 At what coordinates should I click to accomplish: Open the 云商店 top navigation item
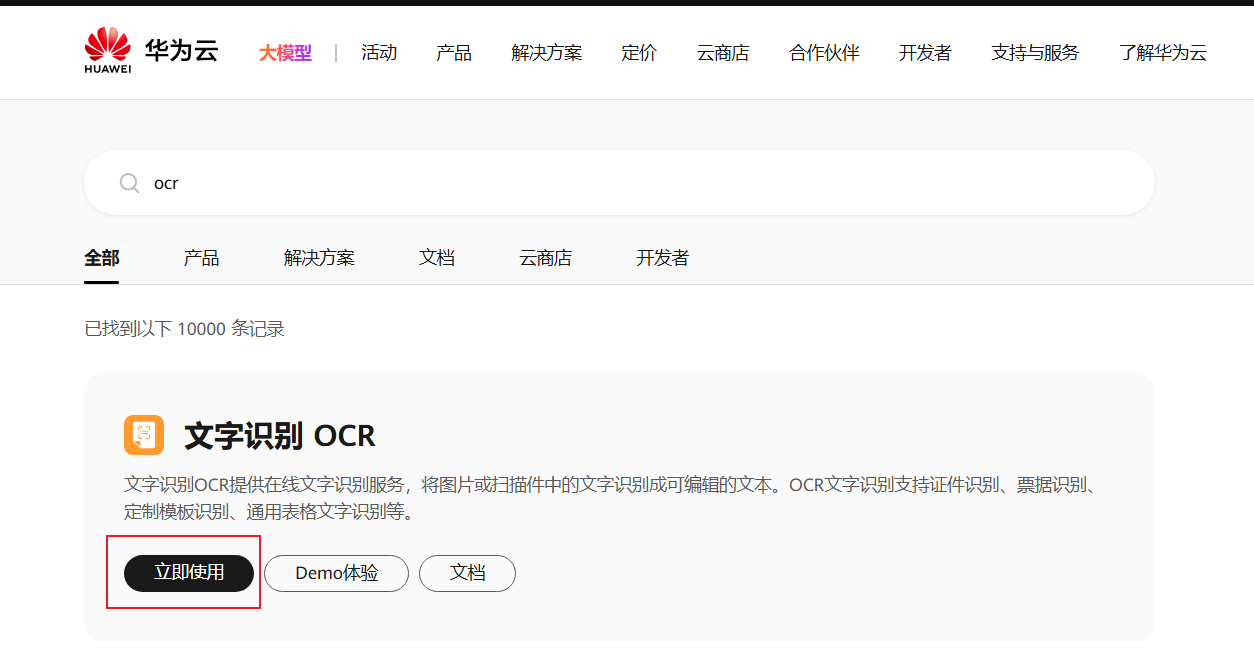(723, 53)
